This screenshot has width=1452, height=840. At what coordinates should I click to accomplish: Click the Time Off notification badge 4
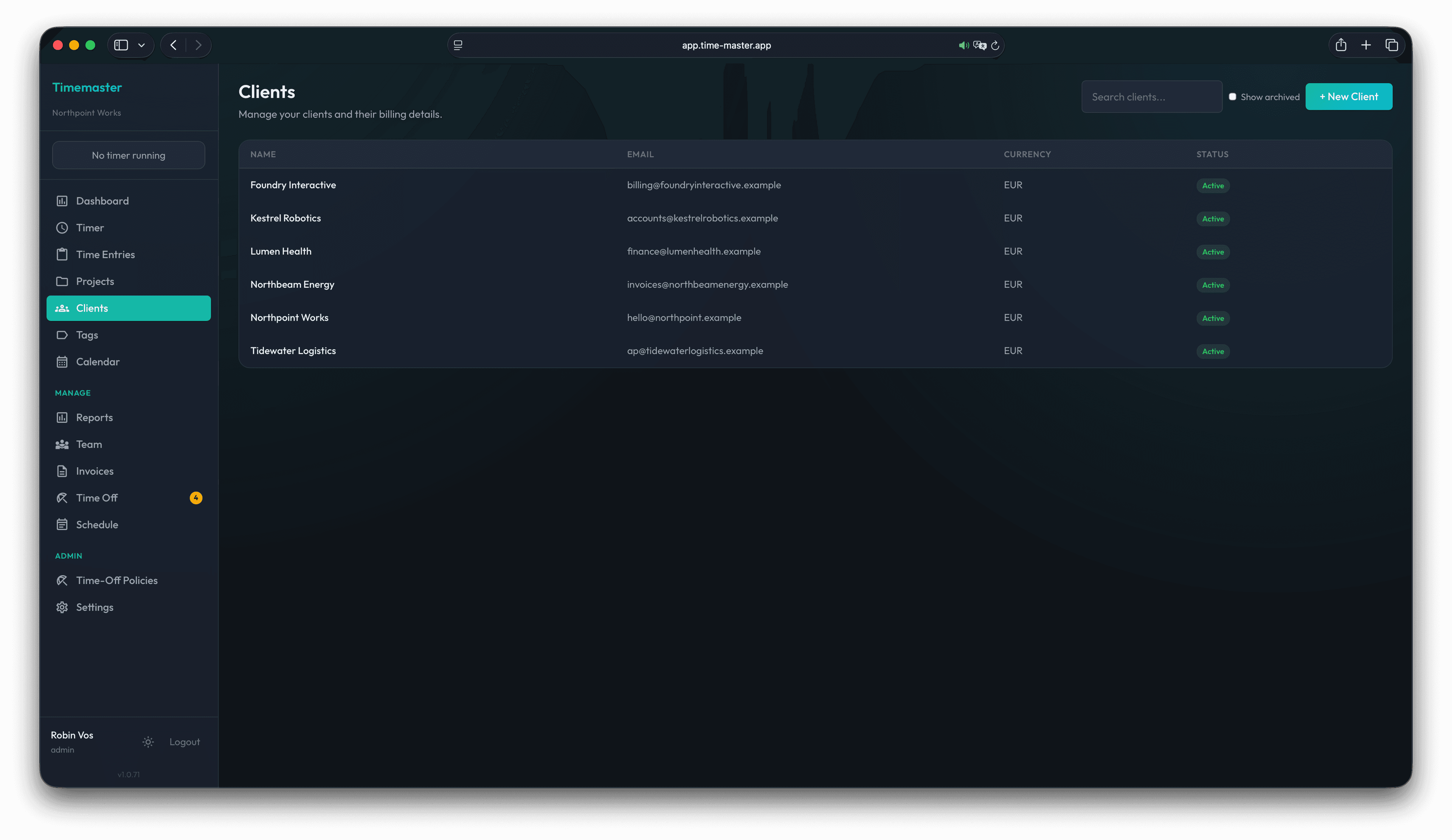pos(196,498)
